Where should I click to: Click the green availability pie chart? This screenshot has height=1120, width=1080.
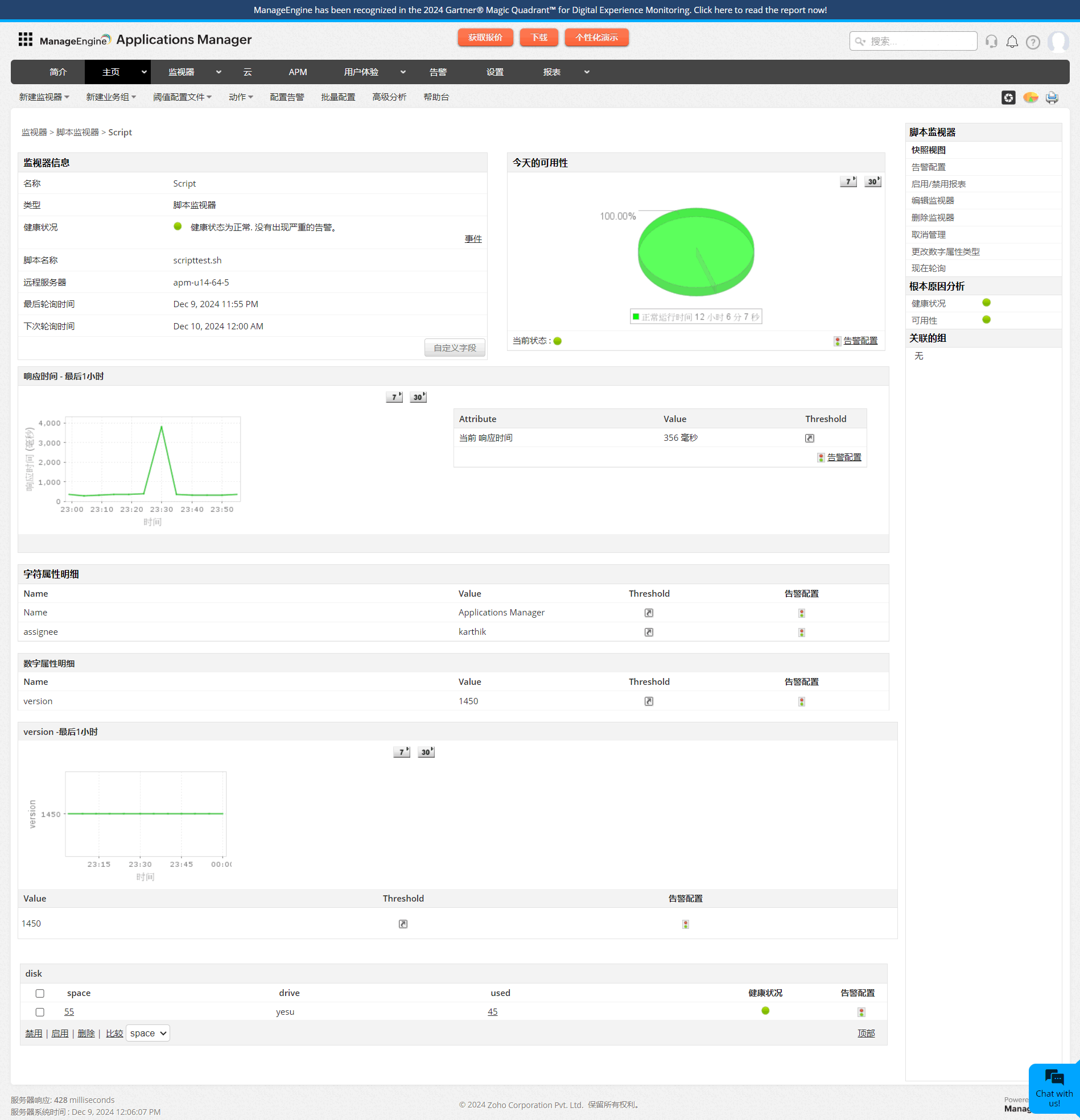pos(696,251)
